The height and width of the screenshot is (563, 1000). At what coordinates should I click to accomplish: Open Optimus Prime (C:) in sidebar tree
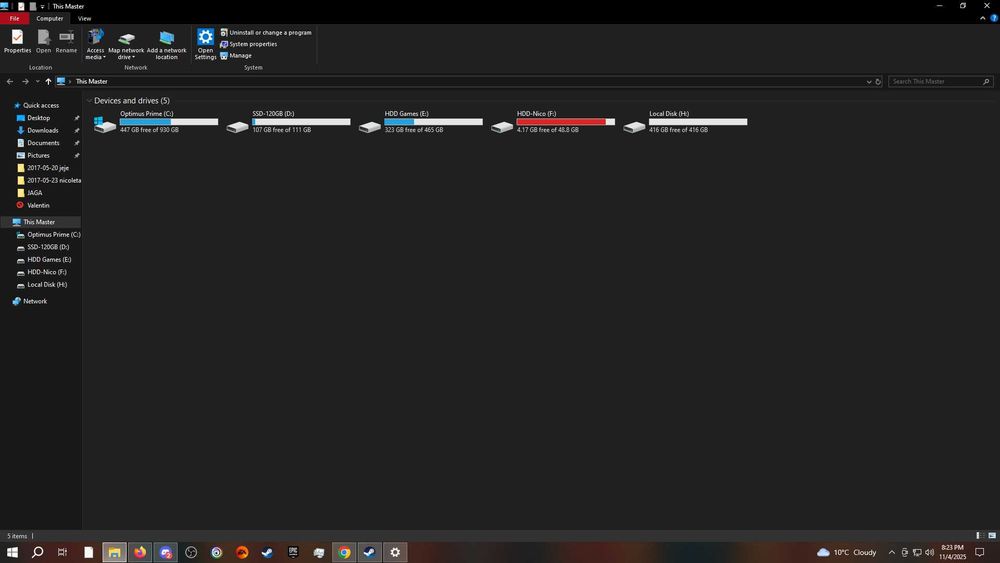click(54, 235)
